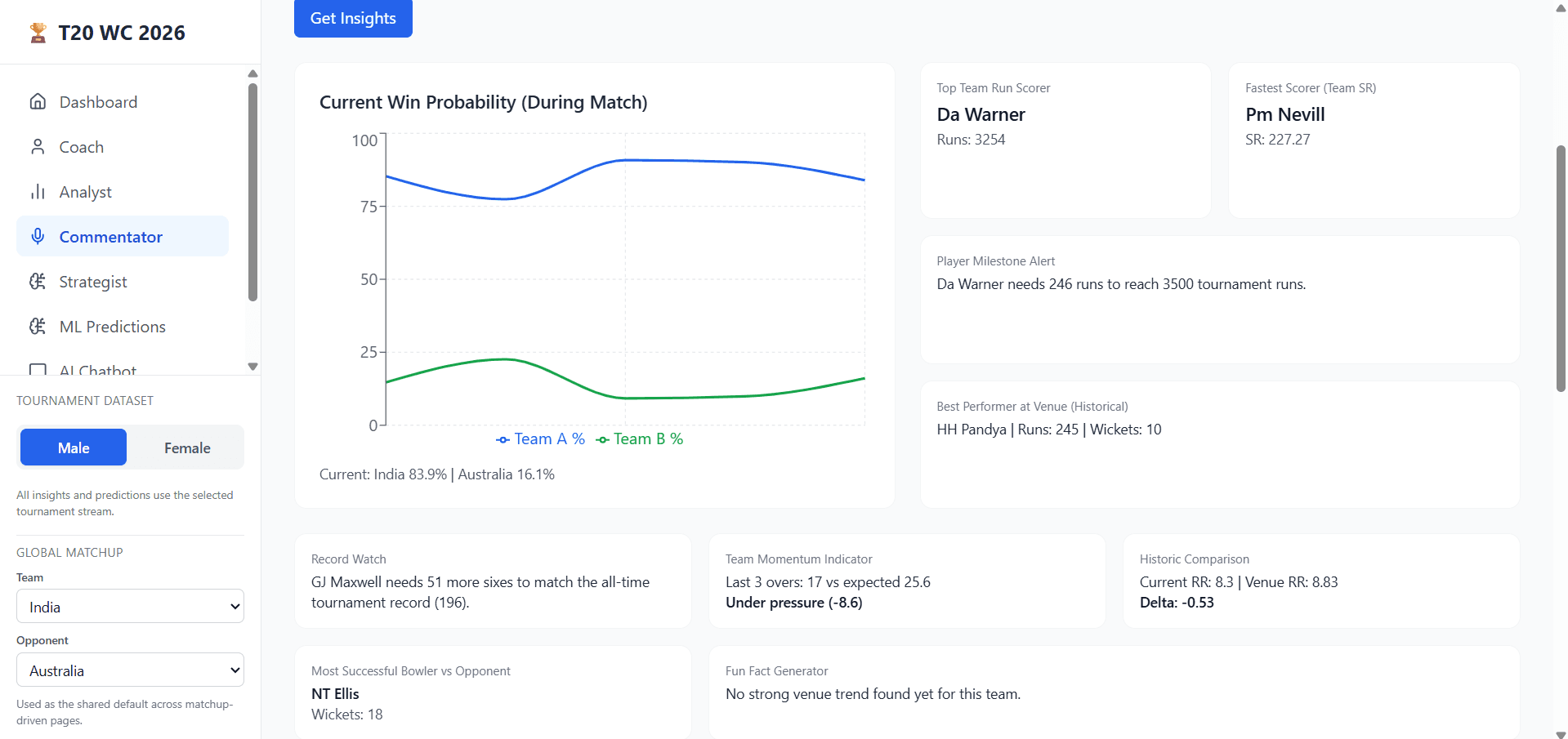Screen dimensions: 1568x739
Task: Switch dataset to Female
Action: [x=187, y=447]
